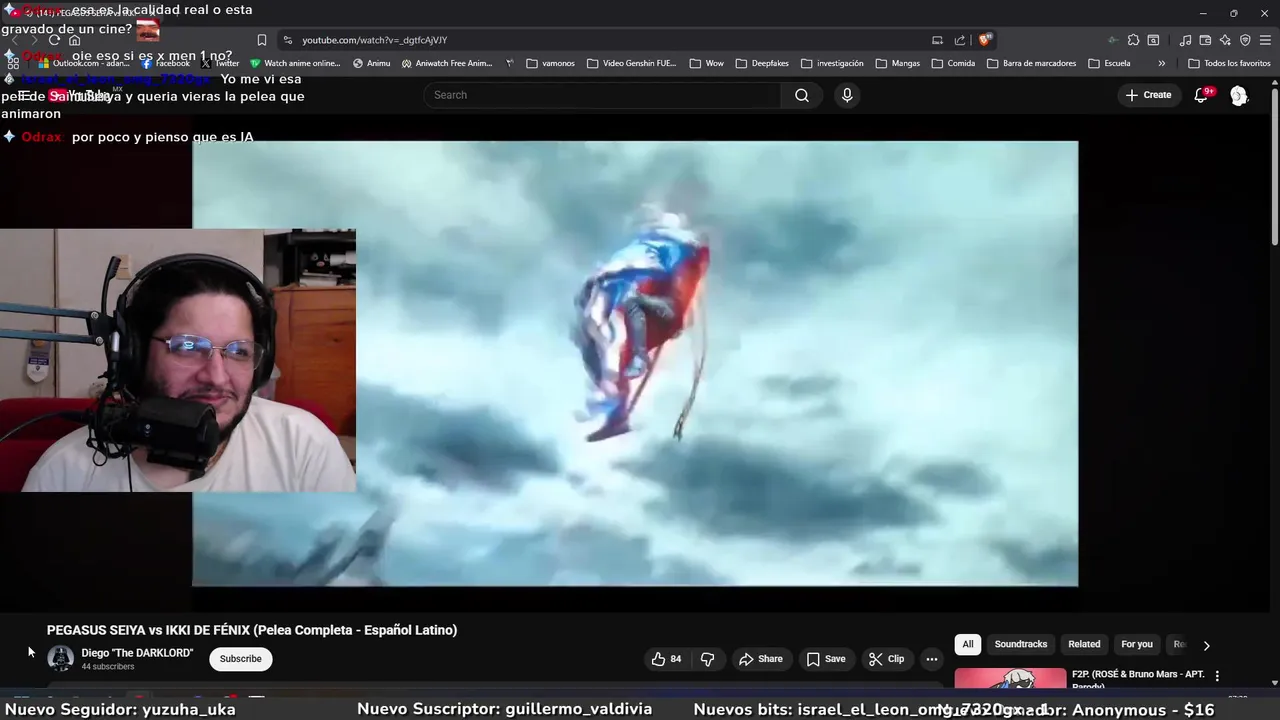Open the Watch anime online bookmark

tap(295, 63)
